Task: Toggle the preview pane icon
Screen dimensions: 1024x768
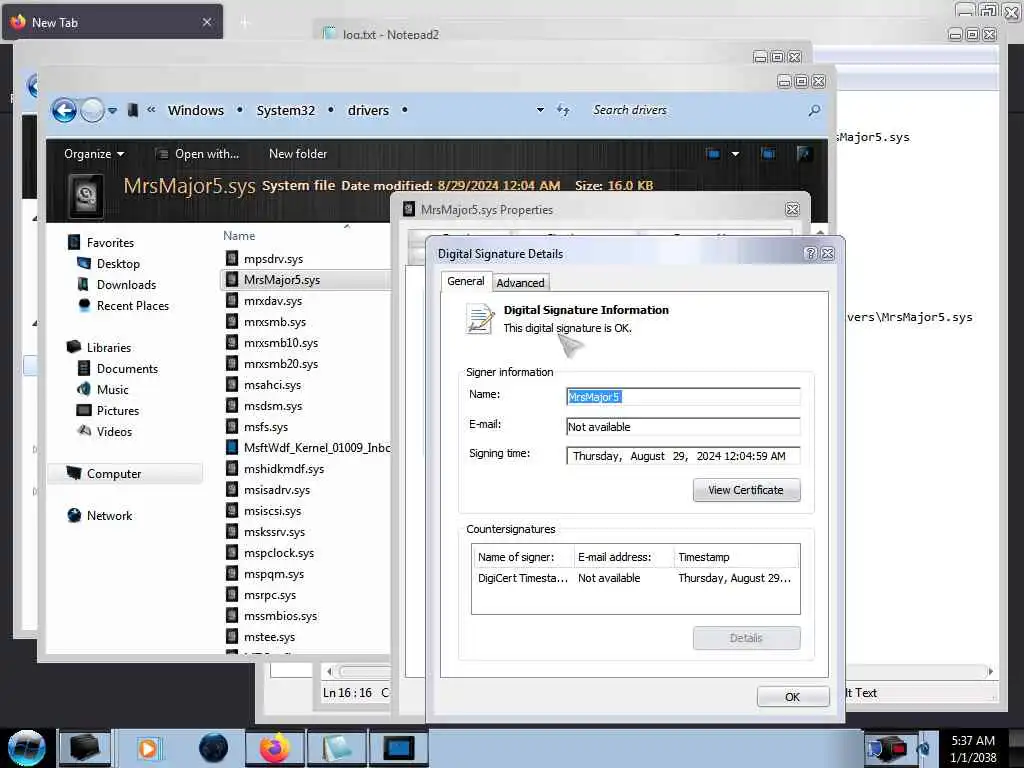Action: pos(769,154)
